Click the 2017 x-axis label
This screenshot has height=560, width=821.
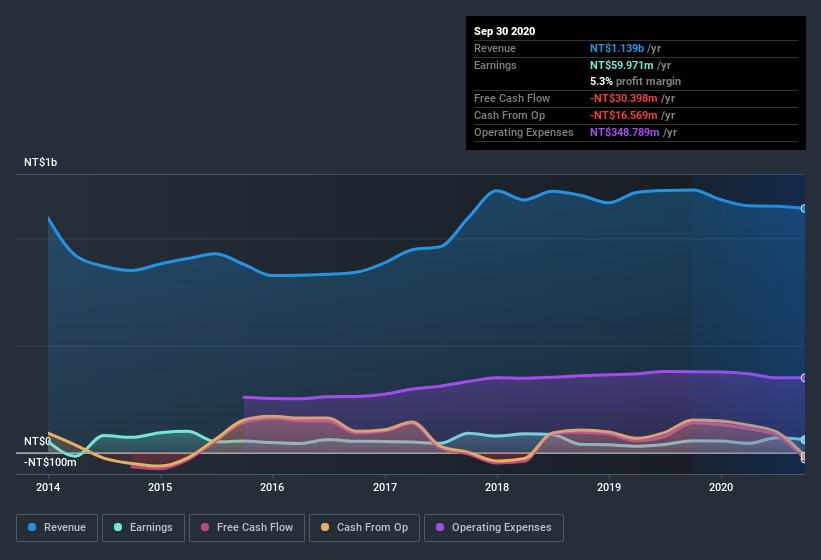click(x=385, y=487)
